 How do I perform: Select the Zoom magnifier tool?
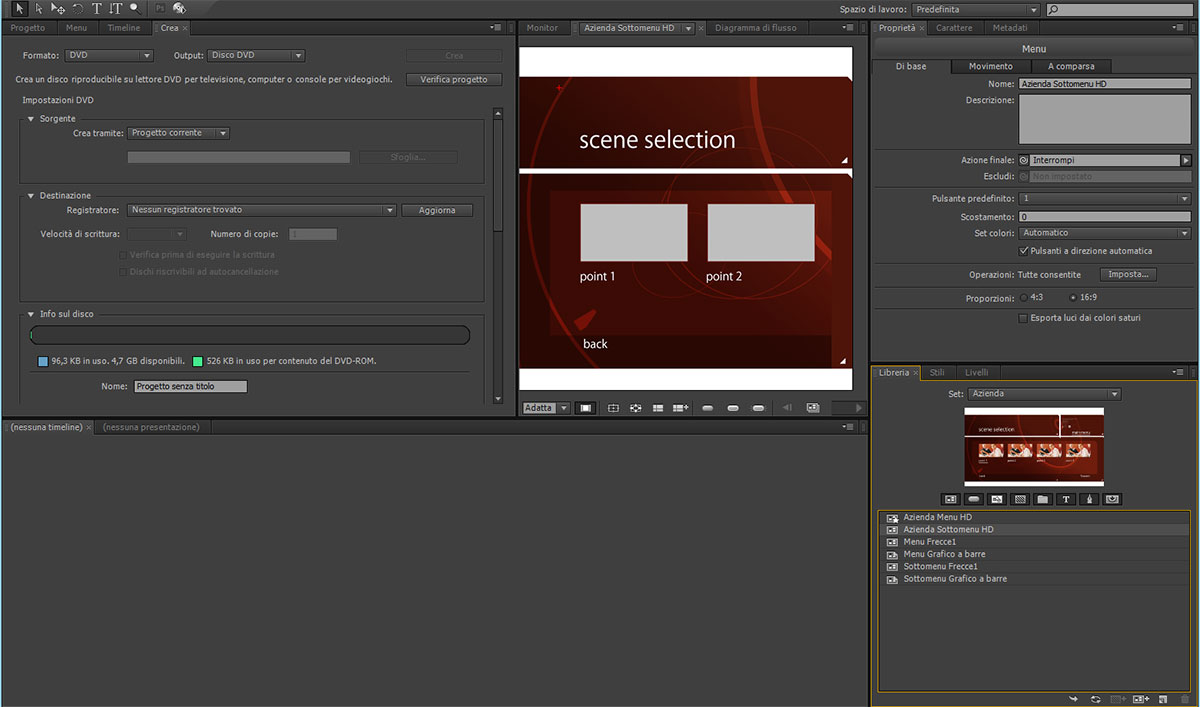(x=134, y=8)
